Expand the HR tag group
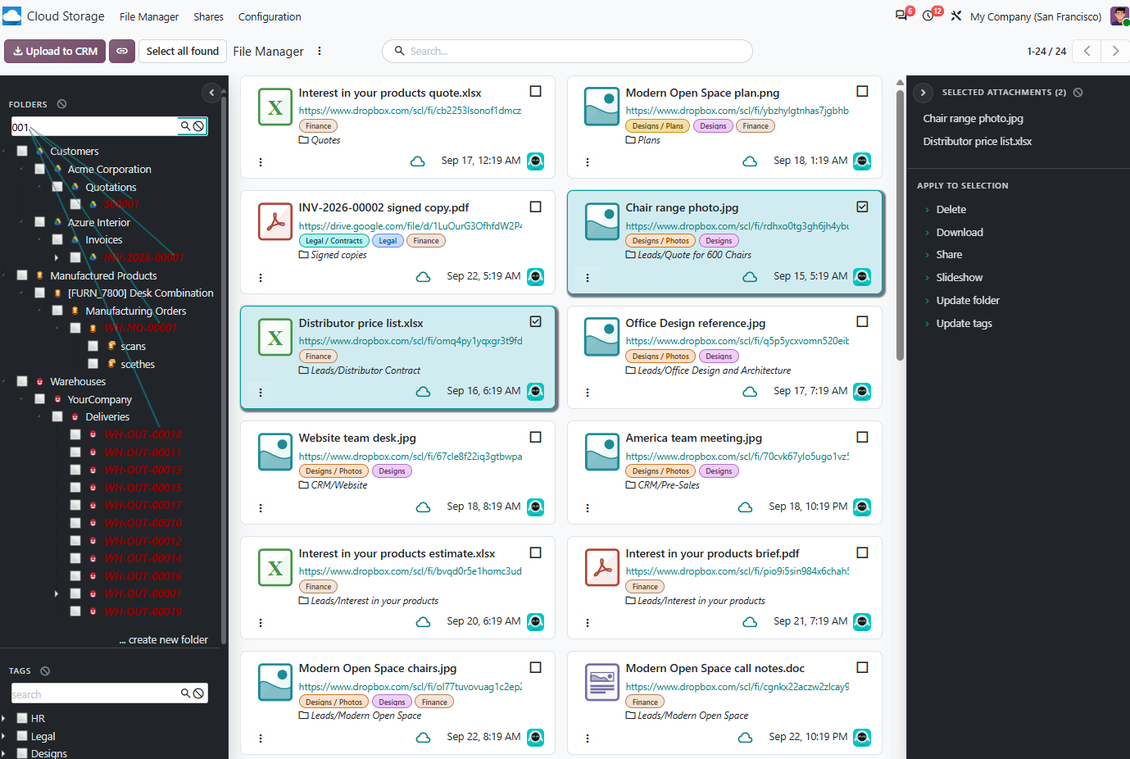 (x=4, y=718)
